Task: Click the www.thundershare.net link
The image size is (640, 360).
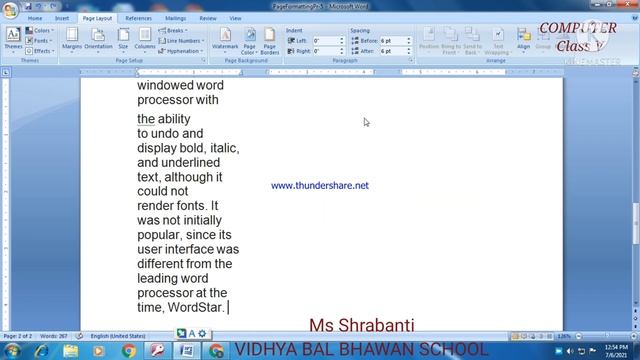Action: pyautogui.click(x=320, y=185)
